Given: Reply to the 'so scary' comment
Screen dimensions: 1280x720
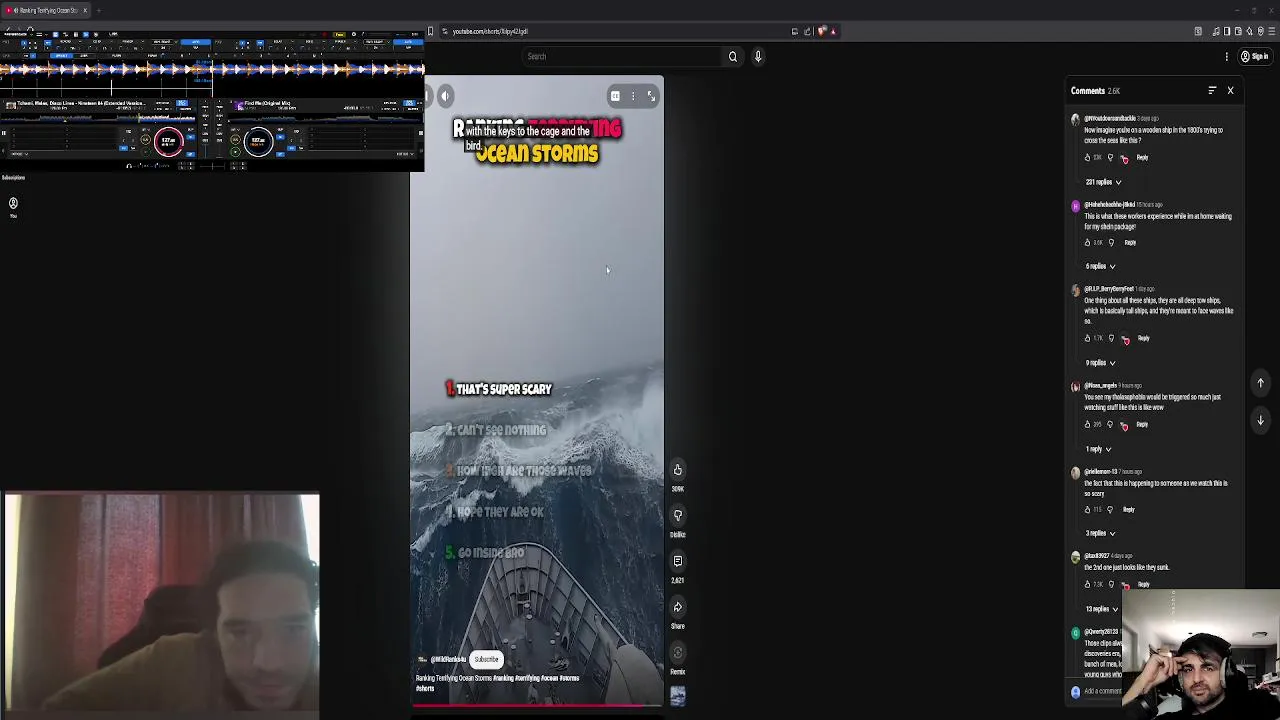Looking at the screenshot, I should pos(1129,510).
